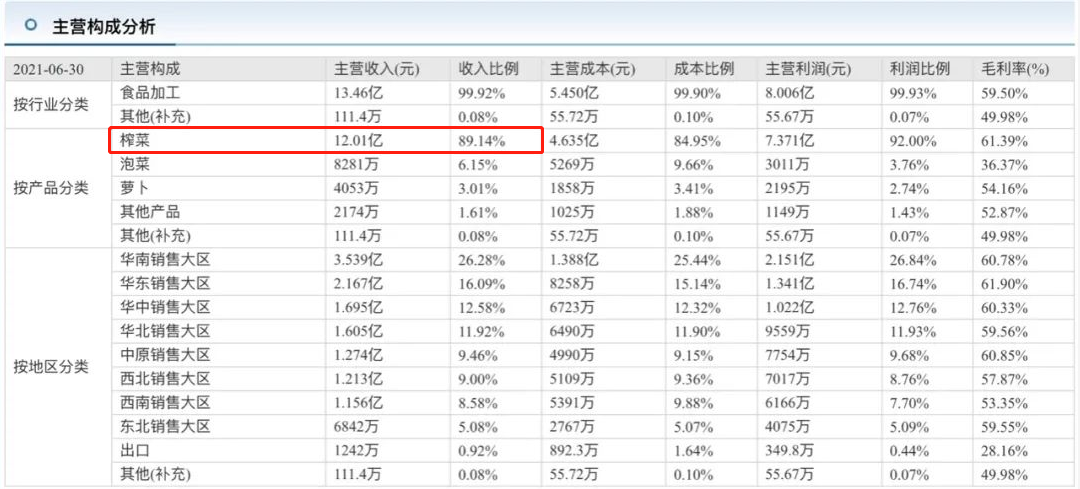Click the 按地区分类 category cell

click(x=52, y=367)
